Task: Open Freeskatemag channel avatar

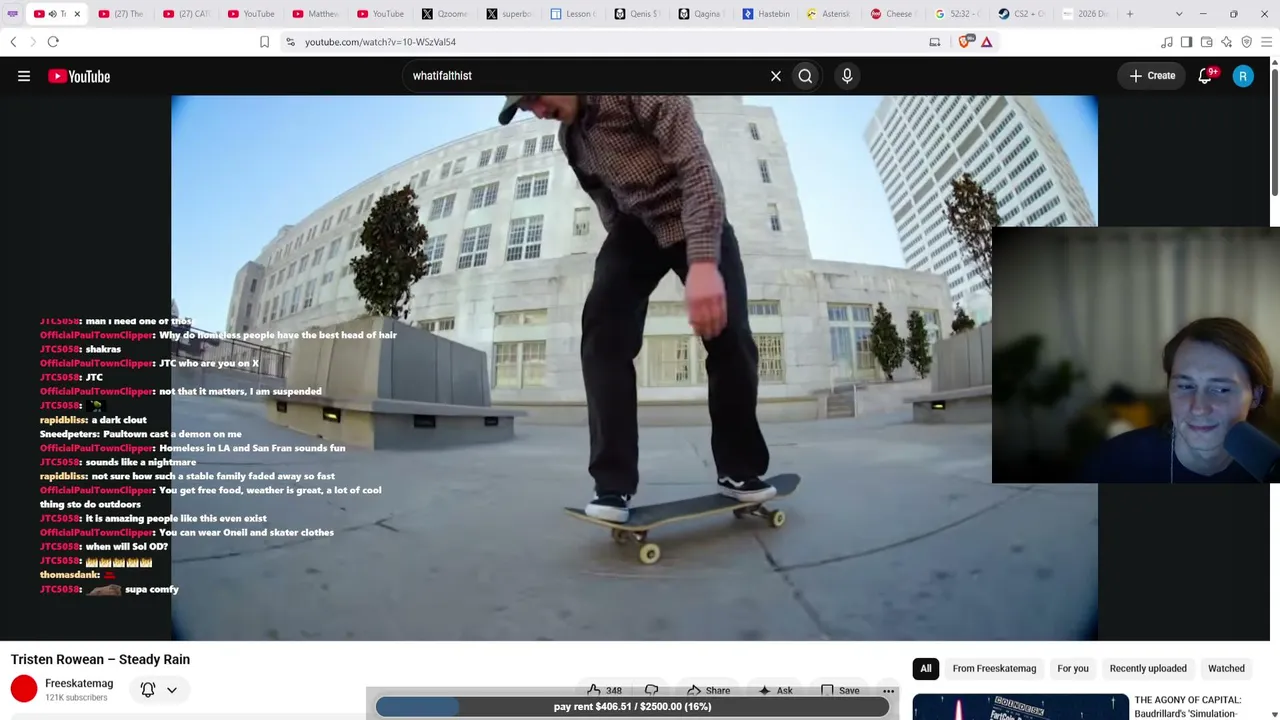Action: point(24,689)
